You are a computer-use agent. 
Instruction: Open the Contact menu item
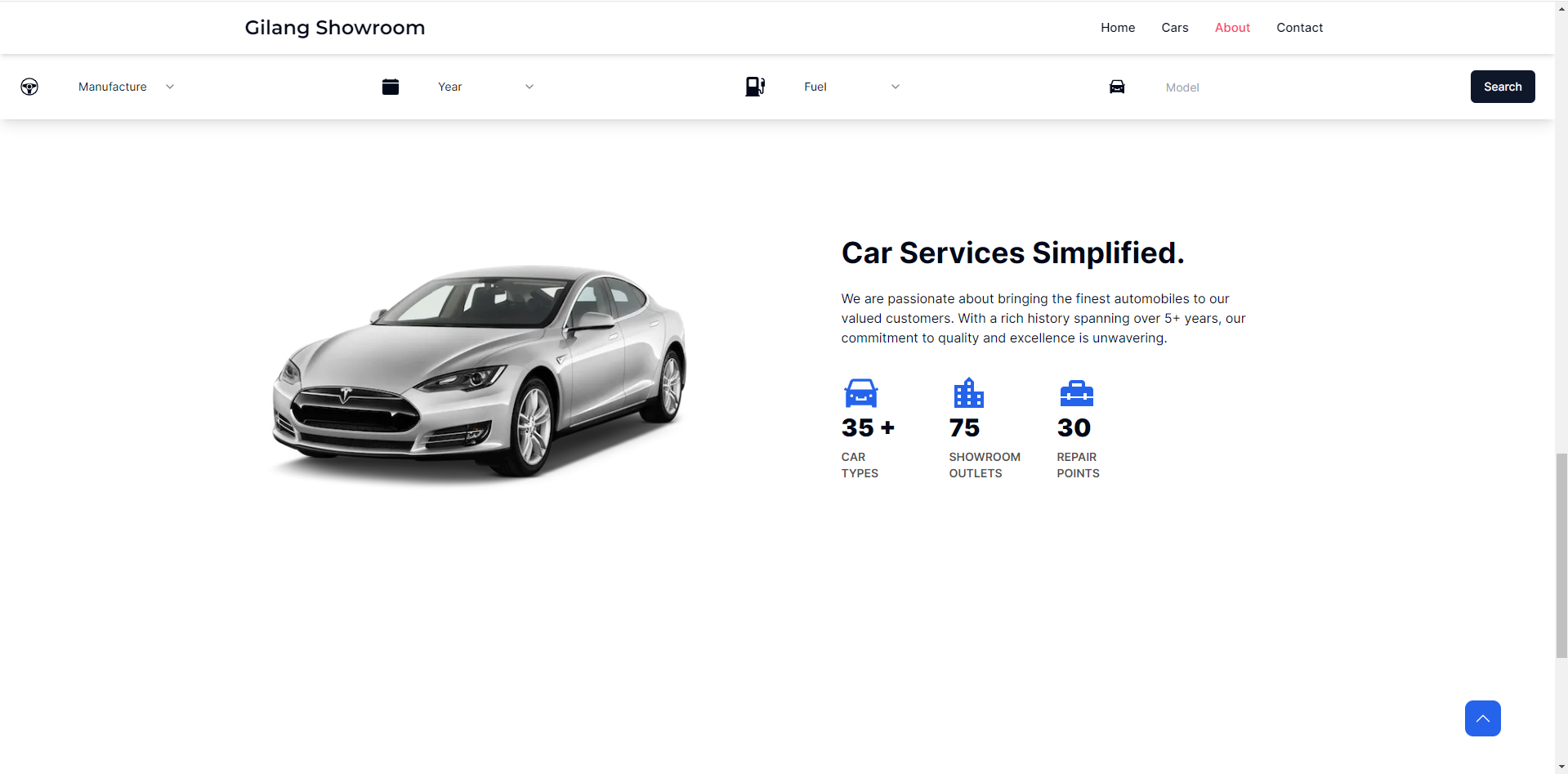tap(1299, 28)
